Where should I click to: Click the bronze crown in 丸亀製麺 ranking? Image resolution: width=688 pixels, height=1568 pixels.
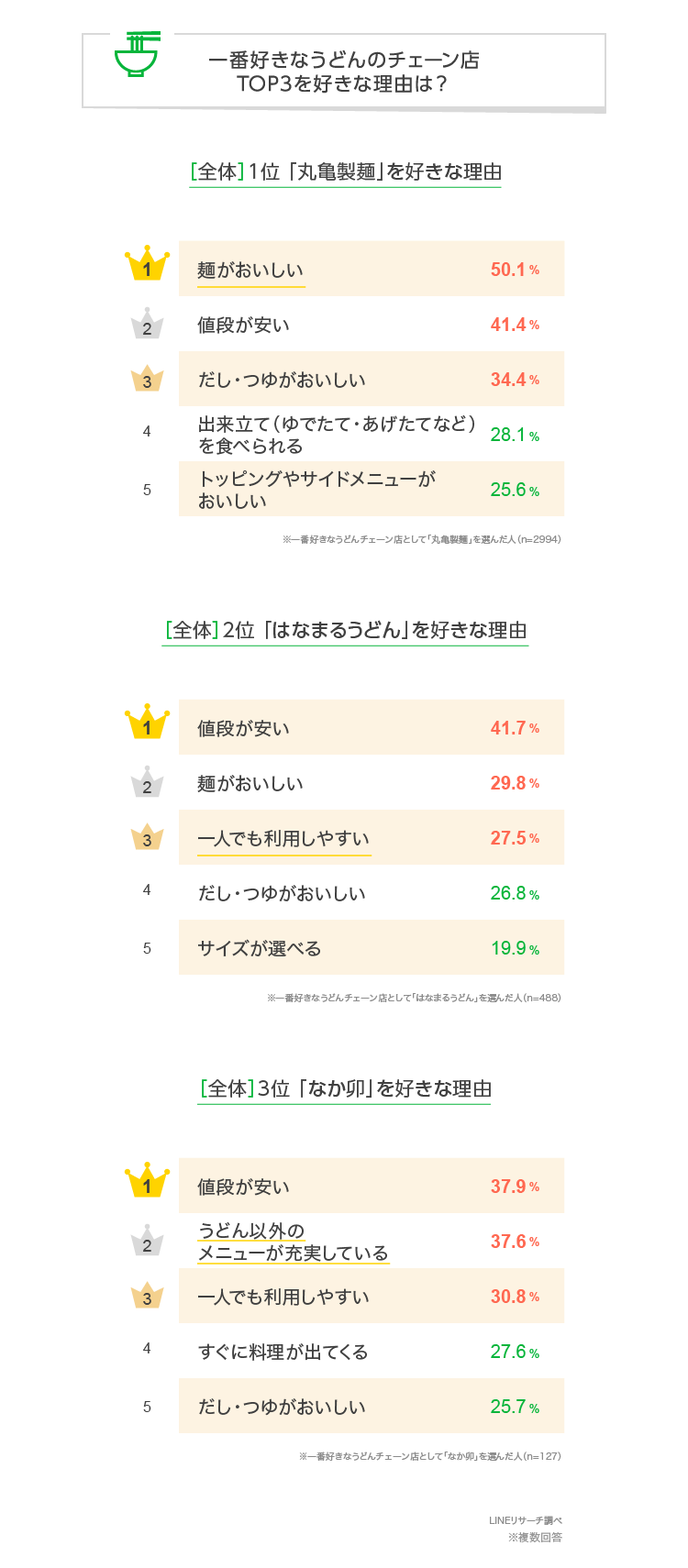point(147,378)
